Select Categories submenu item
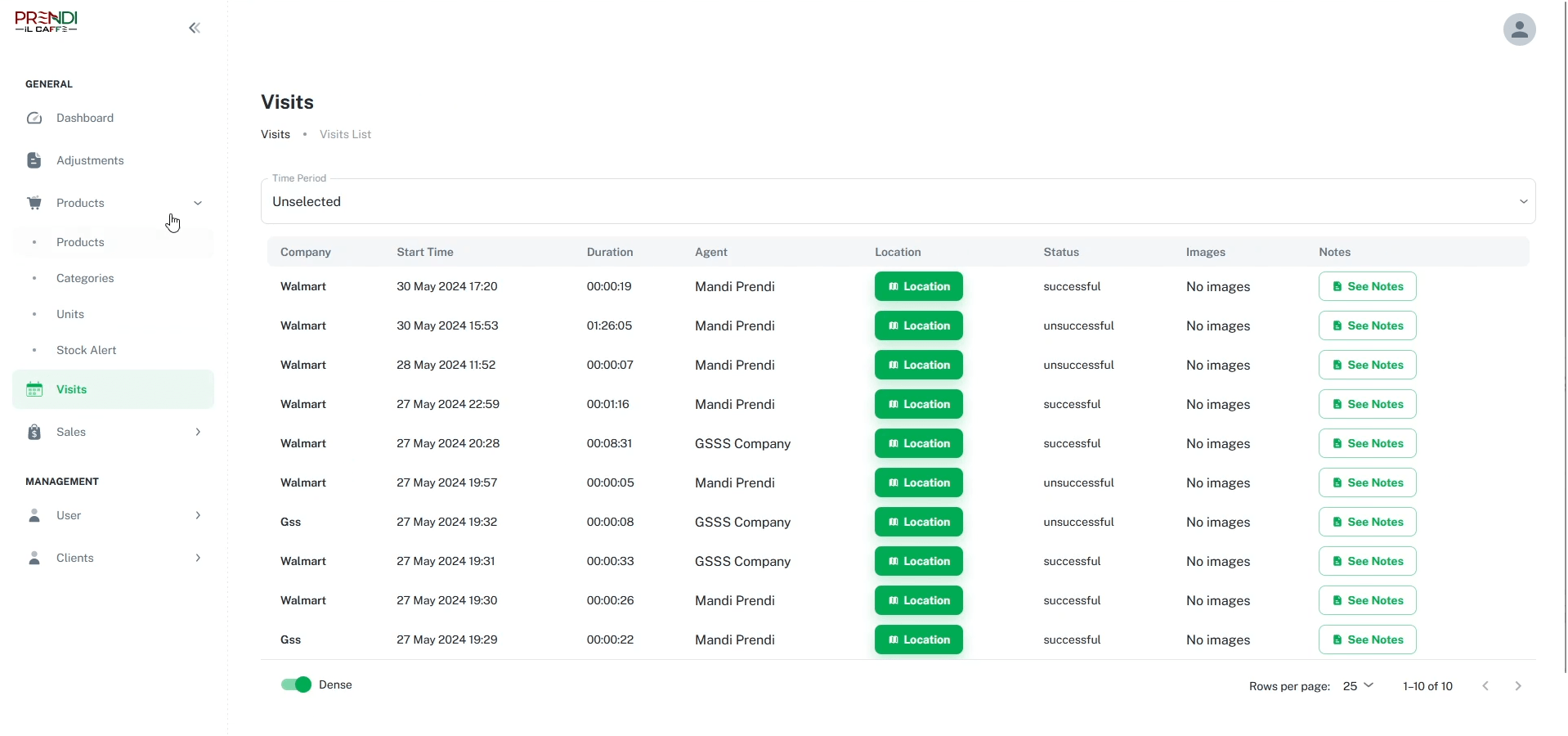The image size is (1568, 736). pyautogui.click(x=113, y=278)
